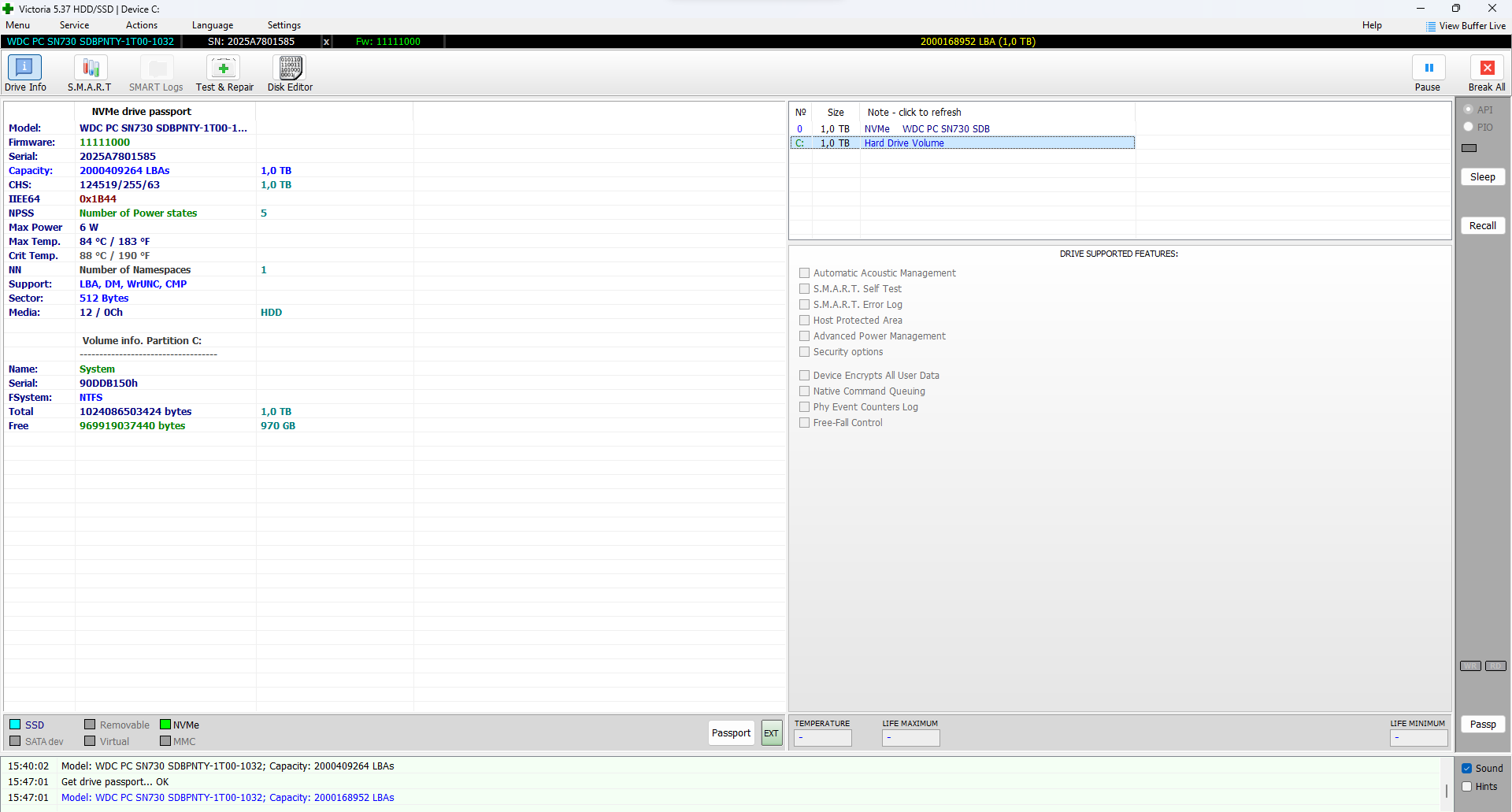The image size is (1512, 812).
Task: Click the SSD cyan color indicator
Action: coord(15,725)
